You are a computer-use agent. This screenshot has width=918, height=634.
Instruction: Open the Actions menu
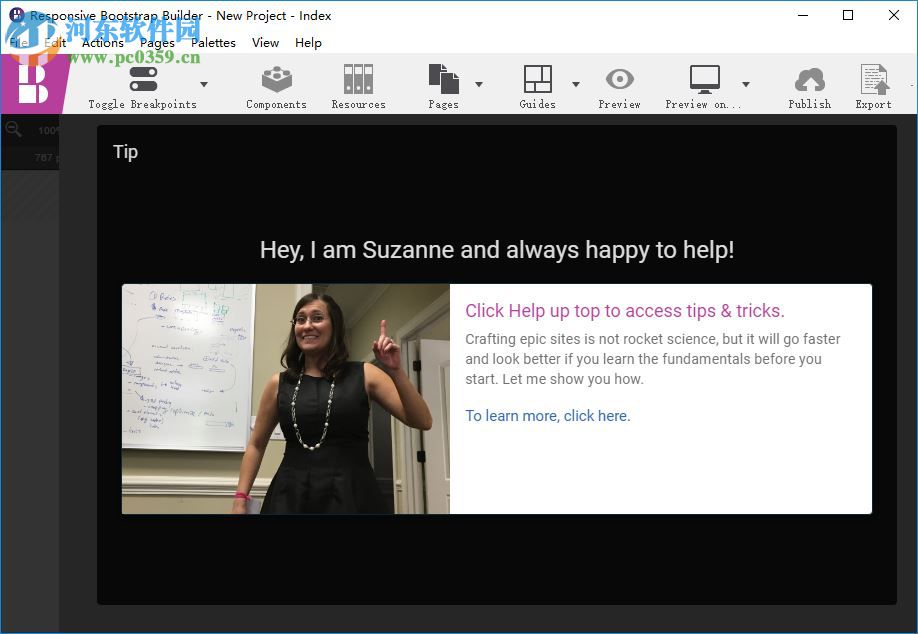pos(103,43)
